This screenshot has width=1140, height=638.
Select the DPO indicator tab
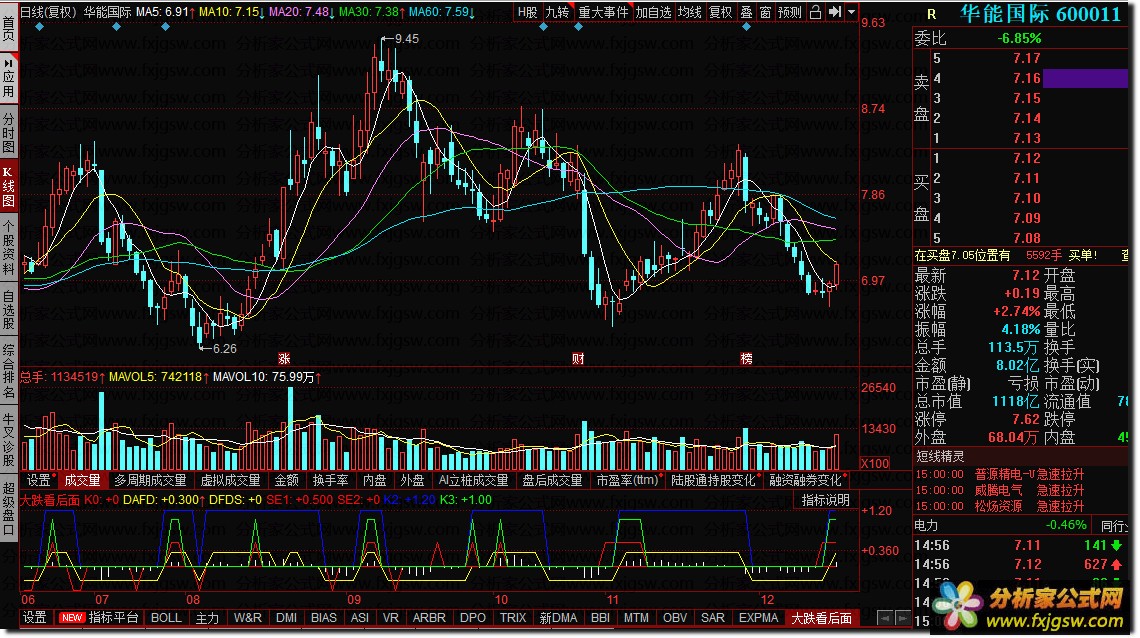pyautogui.click(x=473, y=618)
